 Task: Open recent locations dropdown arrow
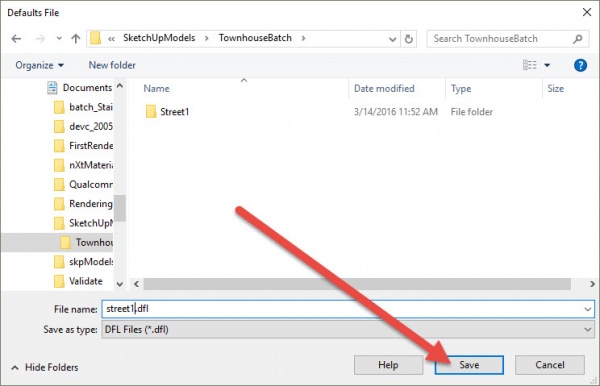point(59,39)
